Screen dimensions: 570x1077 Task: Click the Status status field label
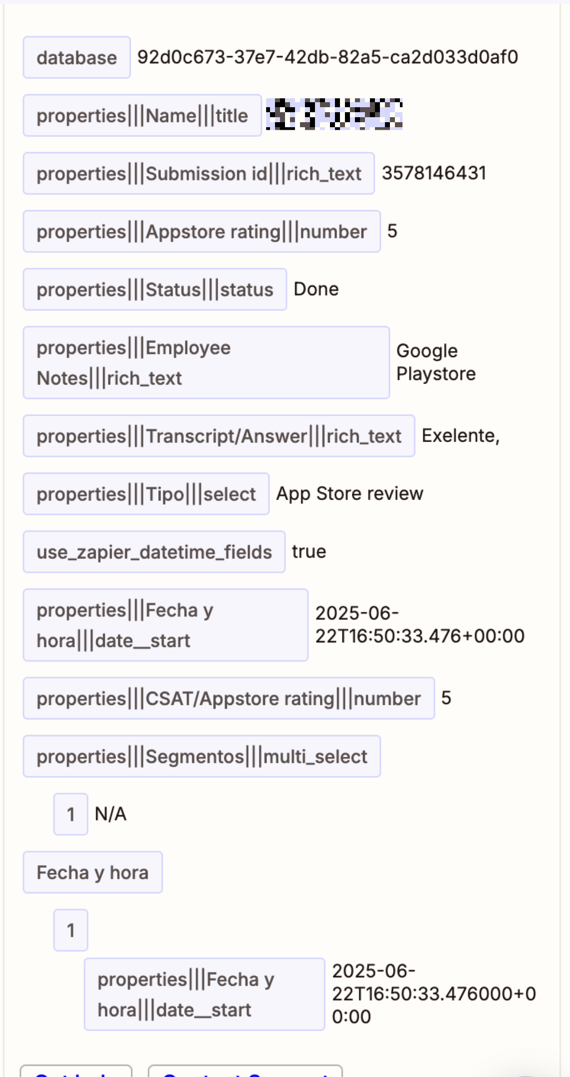click(155, 289)
